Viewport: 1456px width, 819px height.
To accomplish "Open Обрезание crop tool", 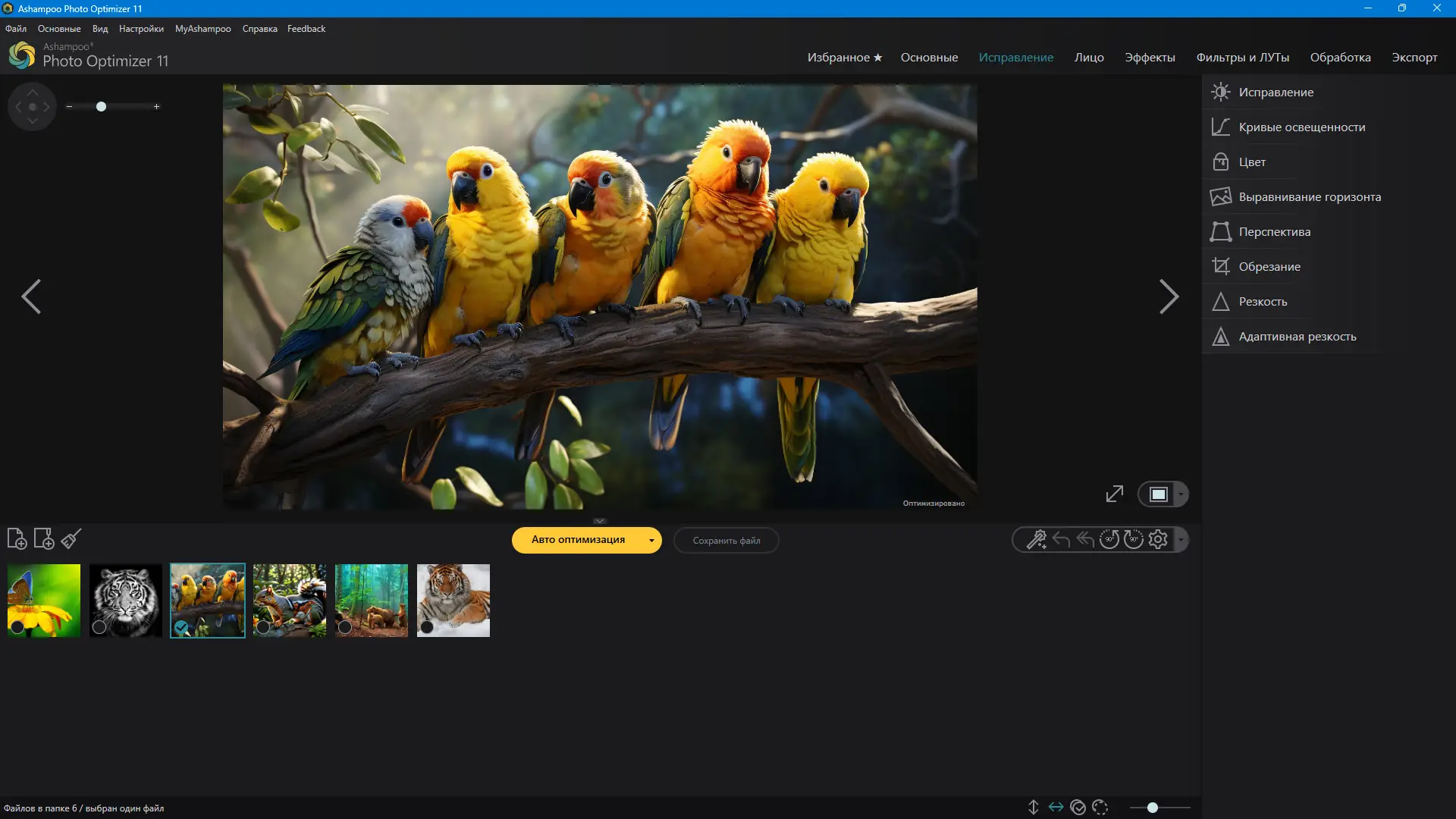I will pyautogui.click(x=1269, y=267).
